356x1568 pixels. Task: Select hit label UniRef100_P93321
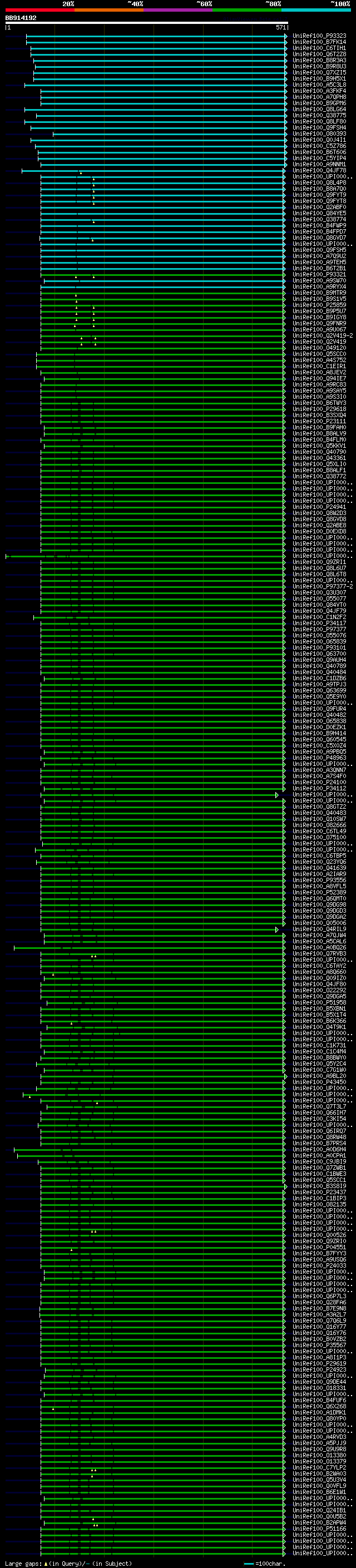click(319, 275)
